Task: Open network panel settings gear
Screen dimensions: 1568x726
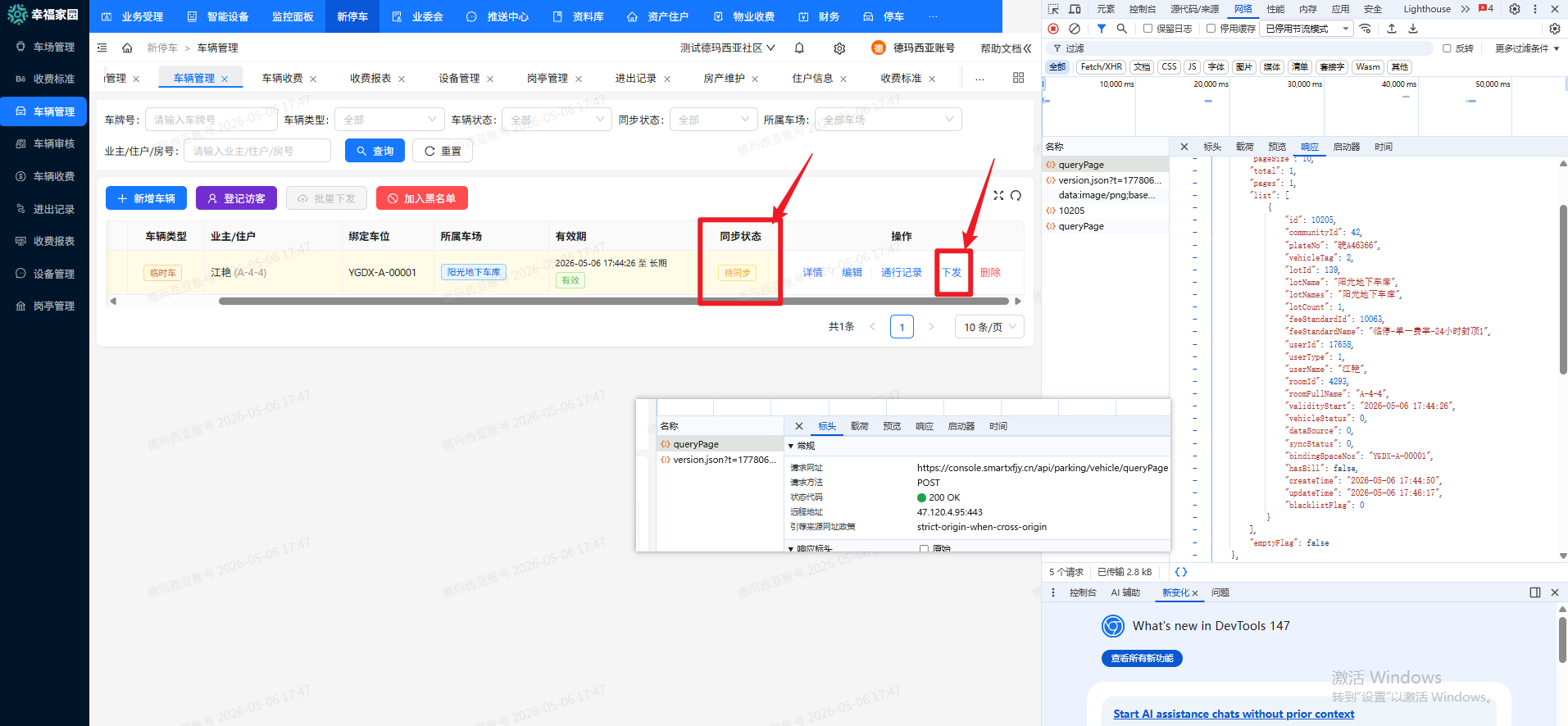Action: [x=1554, y=29]
